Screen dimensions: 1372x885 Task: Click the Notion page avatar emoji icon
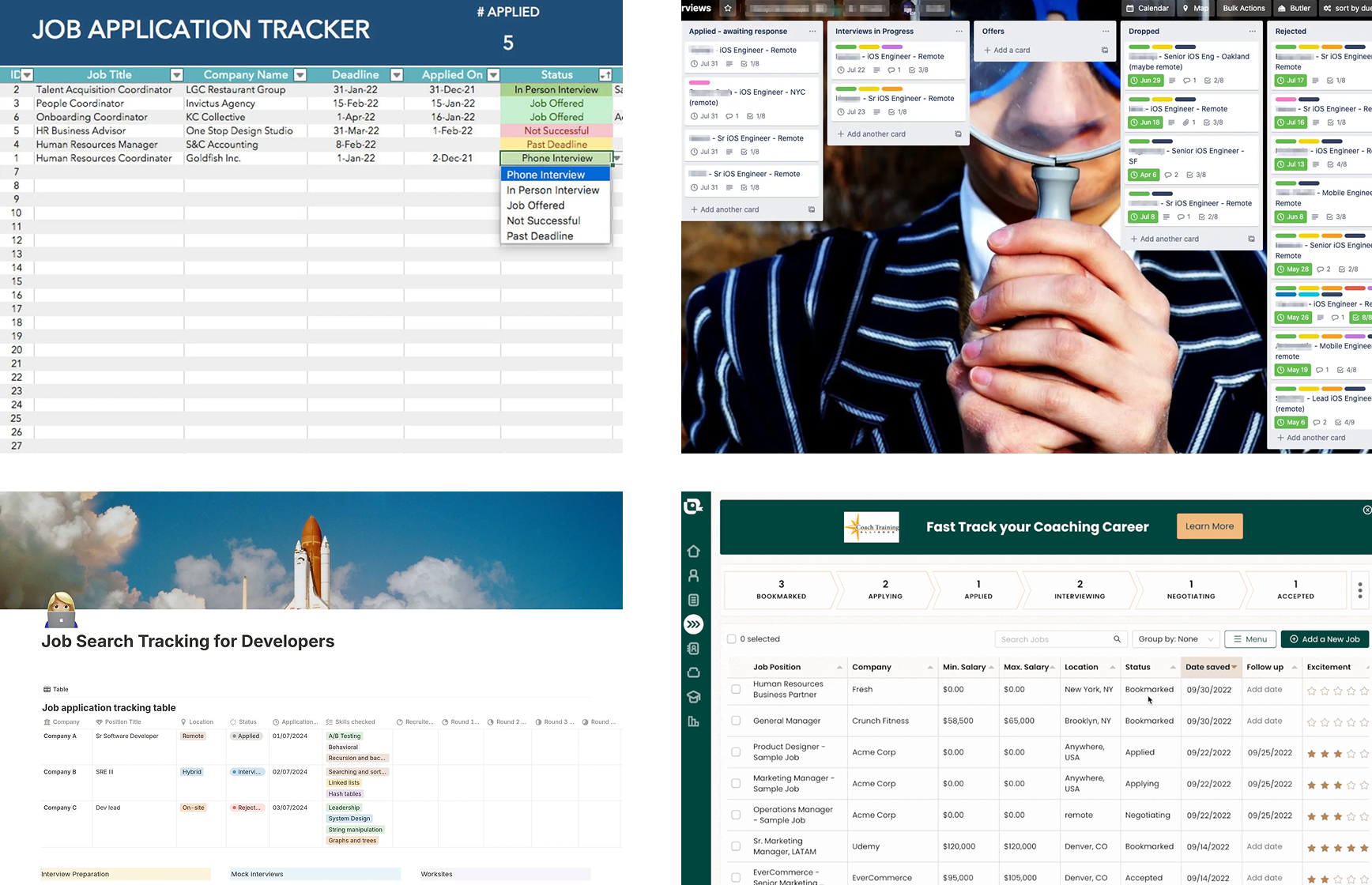61,610
